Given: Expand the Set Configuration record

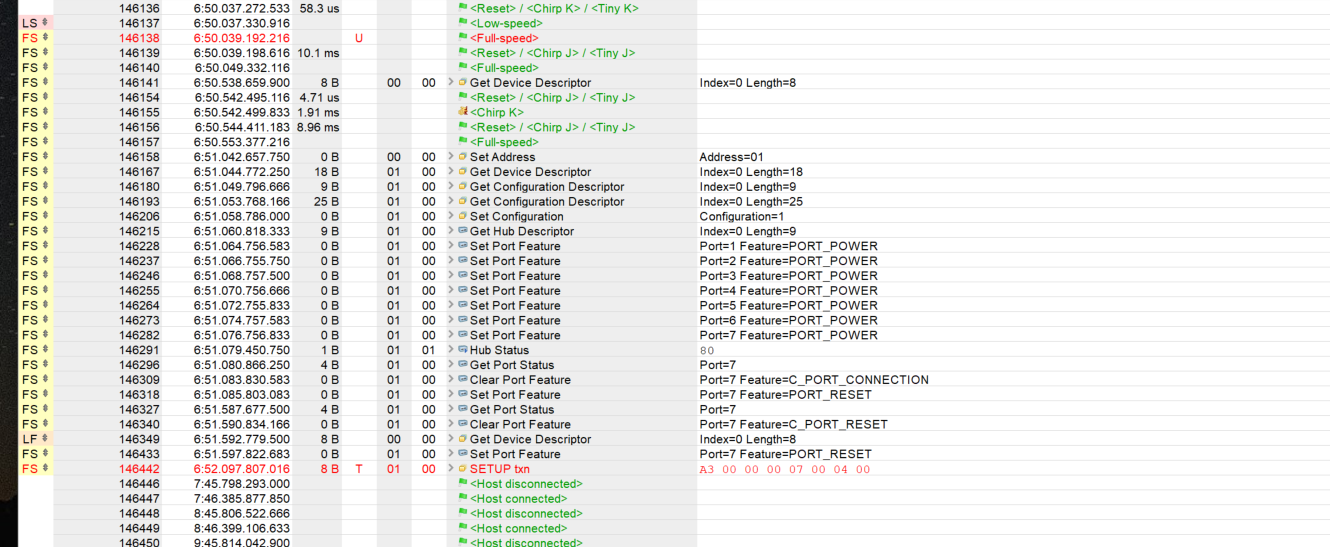Looking at the screenshot, I should 451,216.
